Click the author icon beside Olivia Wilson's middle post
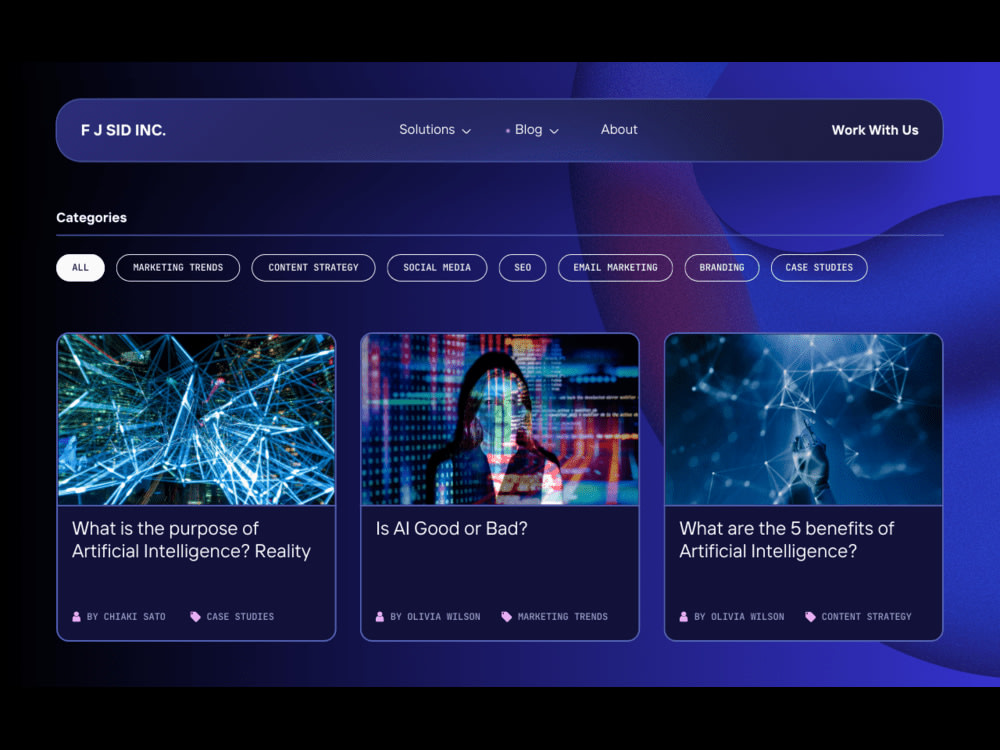1000x750 pixels. click(380, 617)
